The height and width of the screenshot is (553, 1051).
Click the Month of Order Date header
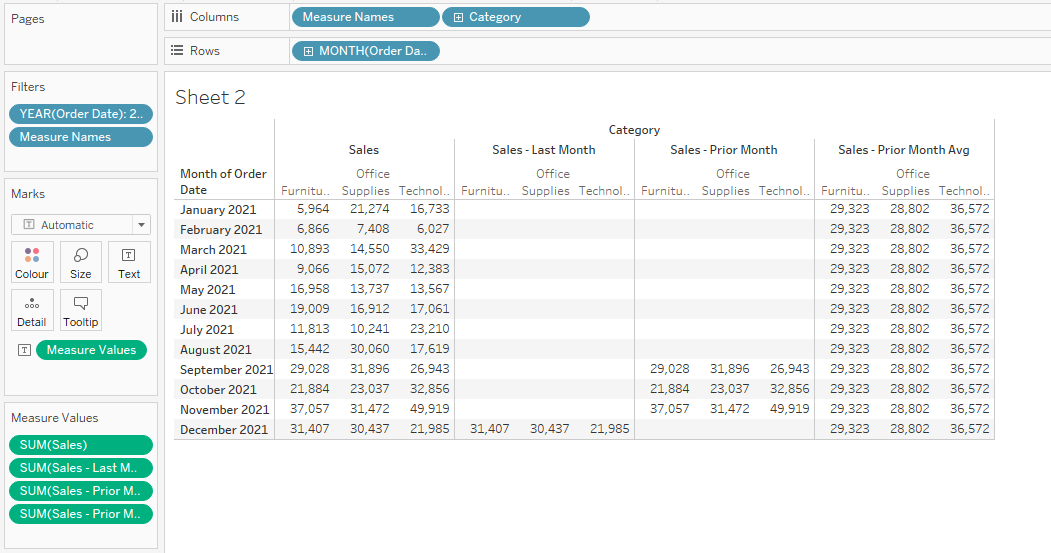tap(223, 181)
